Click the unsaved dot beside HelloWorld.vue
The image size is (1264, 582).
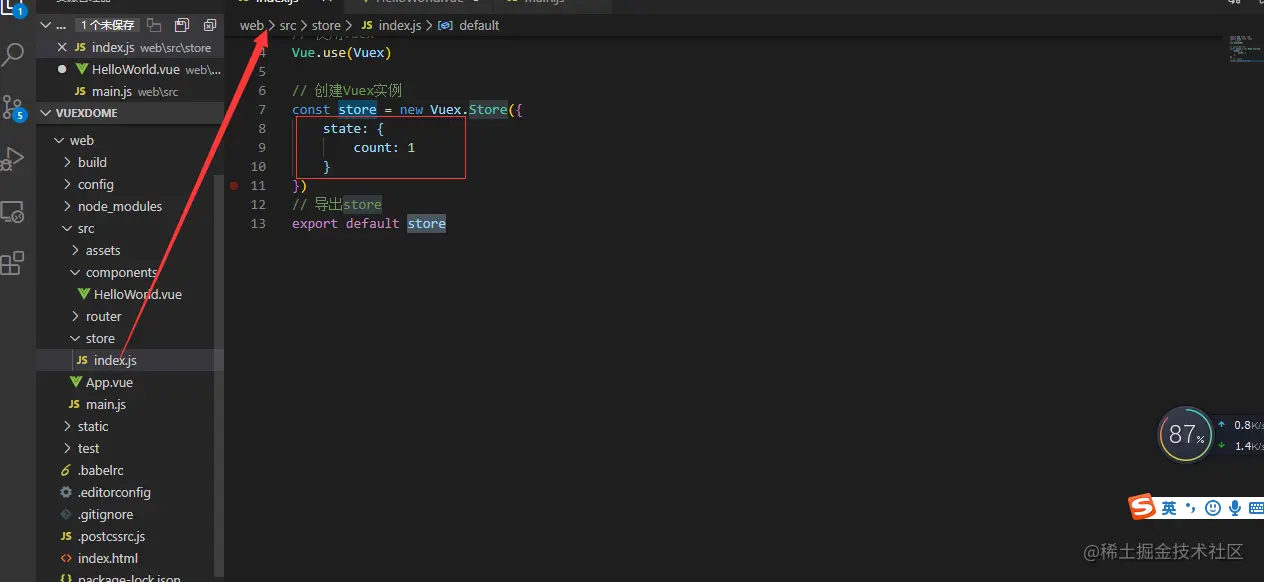[x=62, y=69]
